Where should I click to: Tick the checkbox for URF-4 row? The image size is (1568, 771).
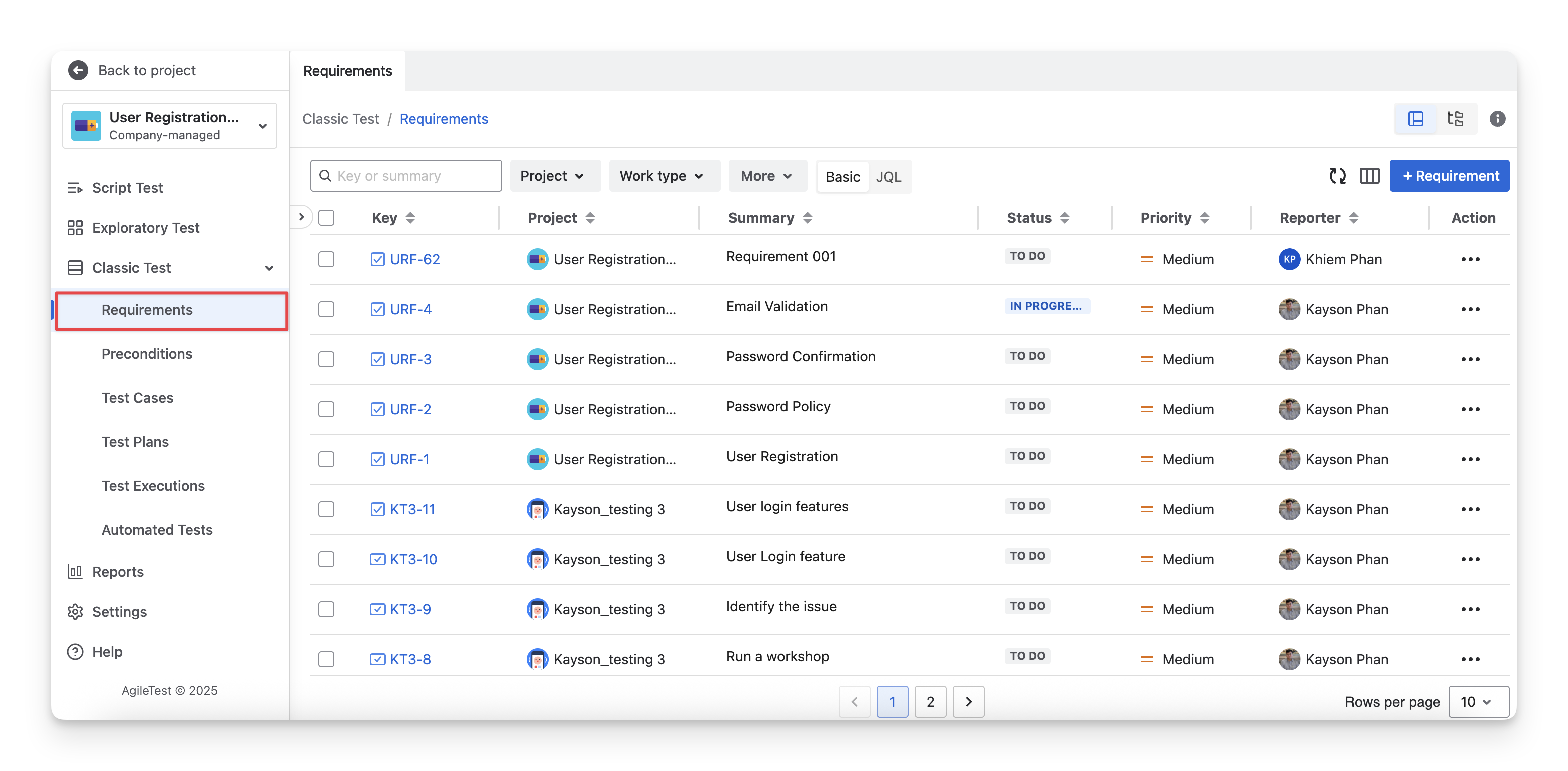pyautogui.click(x=326, y=309)
